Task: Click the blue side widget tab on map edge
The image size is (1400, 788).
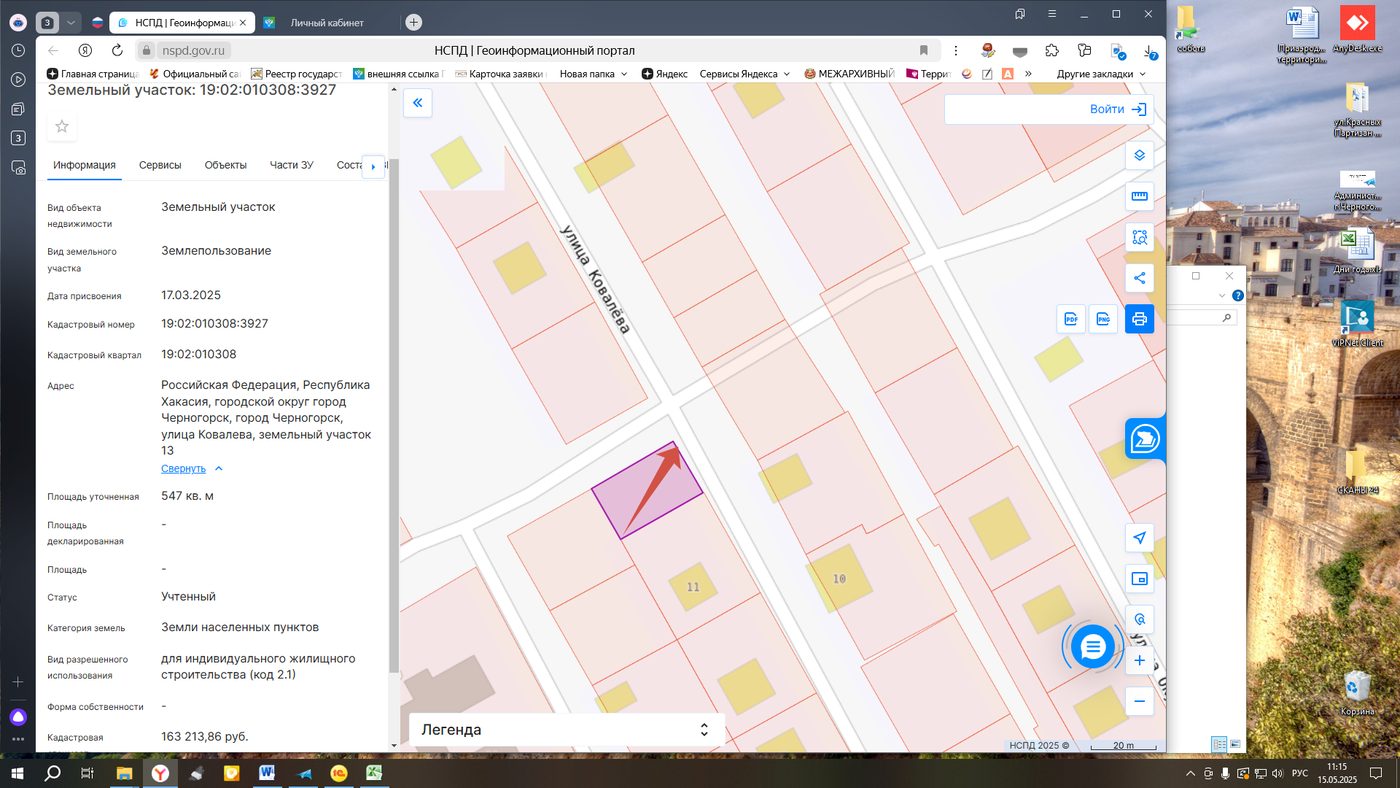Action: (x=1145, y=438)
